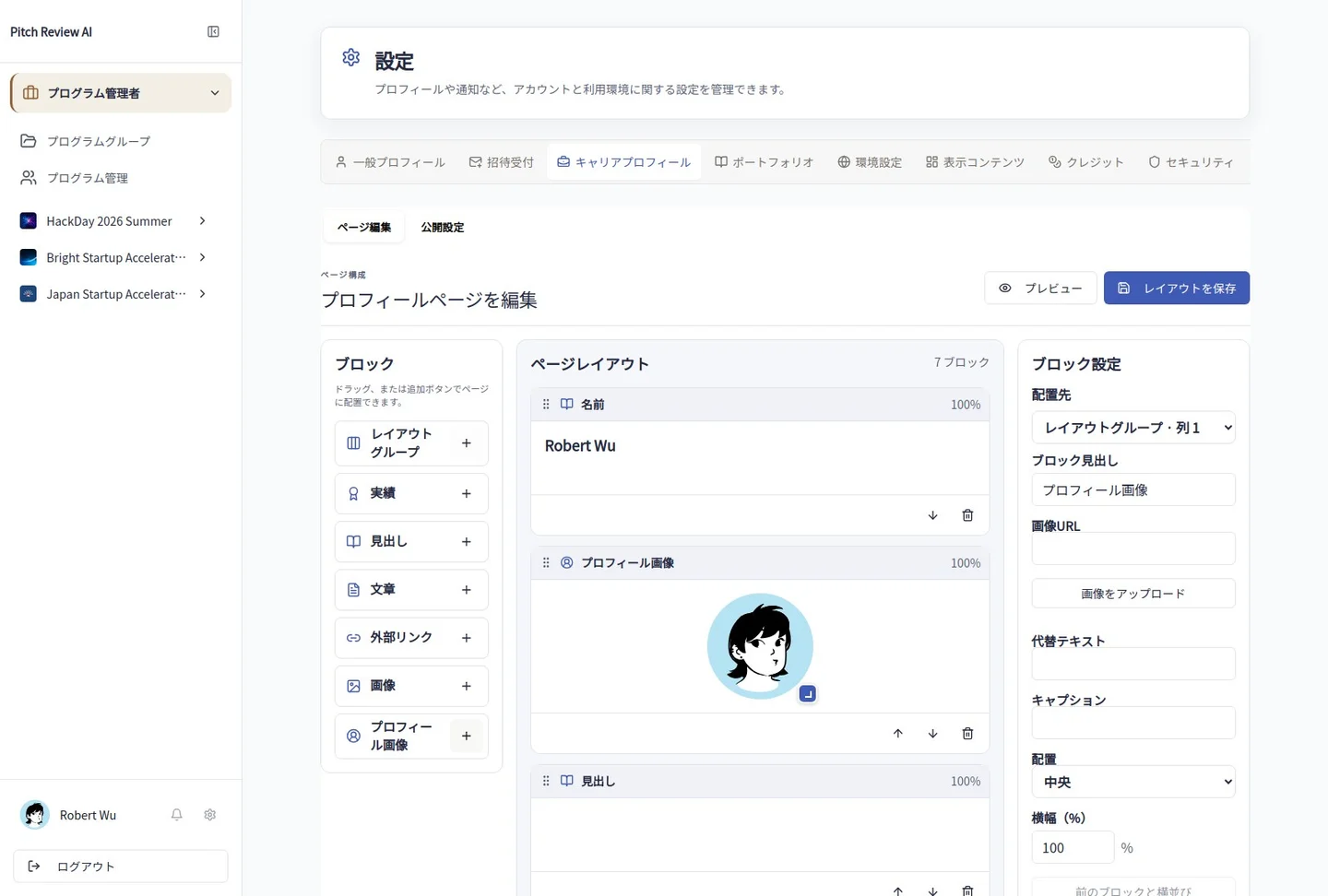
Task: Click the 代替テキスト input field
Action: tap(1133, 664)
